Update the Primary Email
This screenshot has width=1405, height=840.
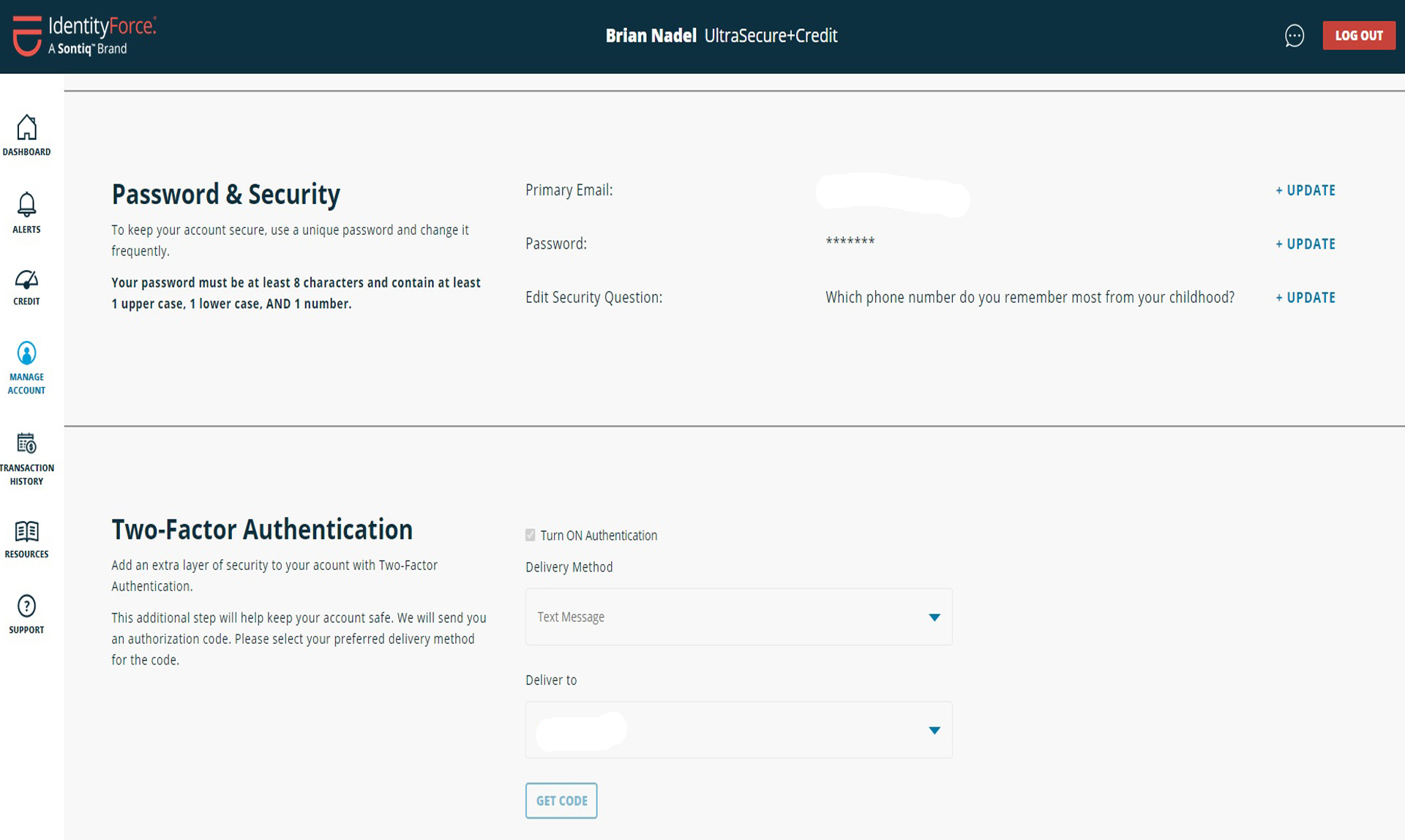1305,190
